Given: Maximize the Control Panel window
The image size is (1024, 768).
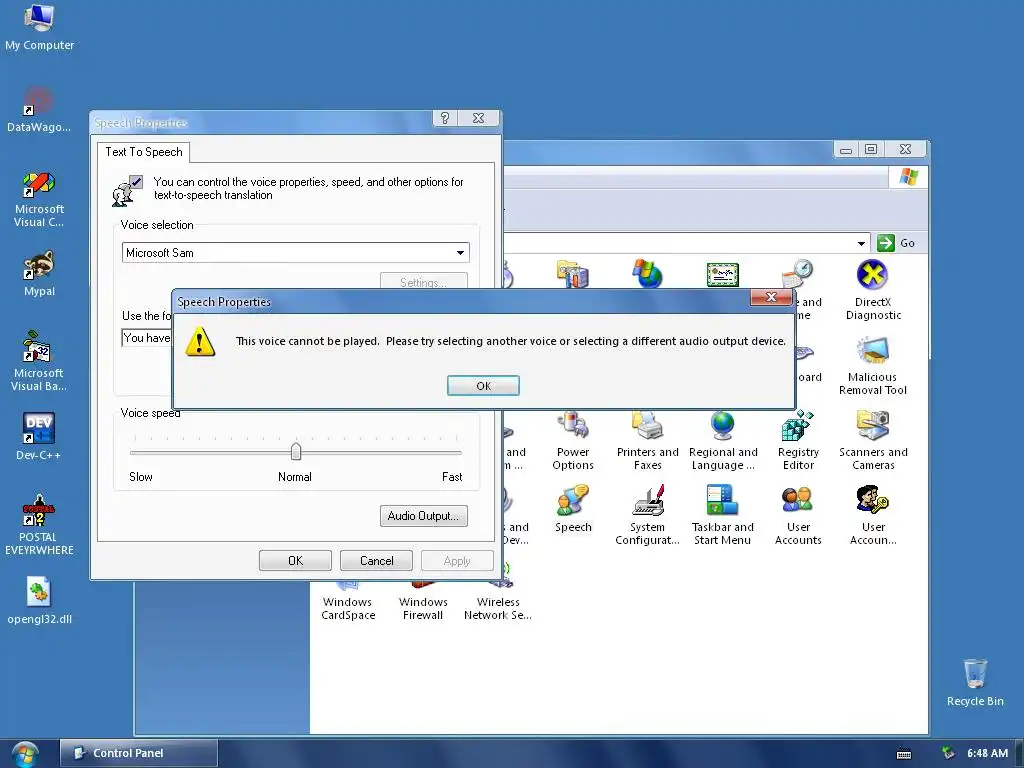Looking at the screenshot, I should [871, 150].
